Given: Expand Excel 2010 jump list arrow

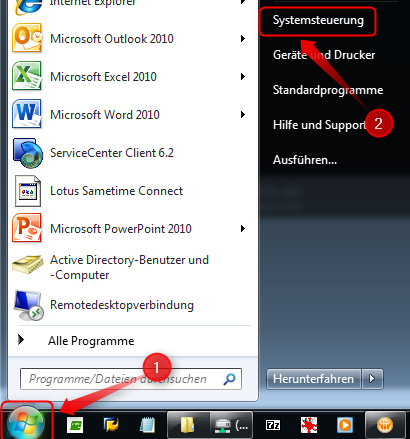Looking at the screenshot, I should (243, 77).
